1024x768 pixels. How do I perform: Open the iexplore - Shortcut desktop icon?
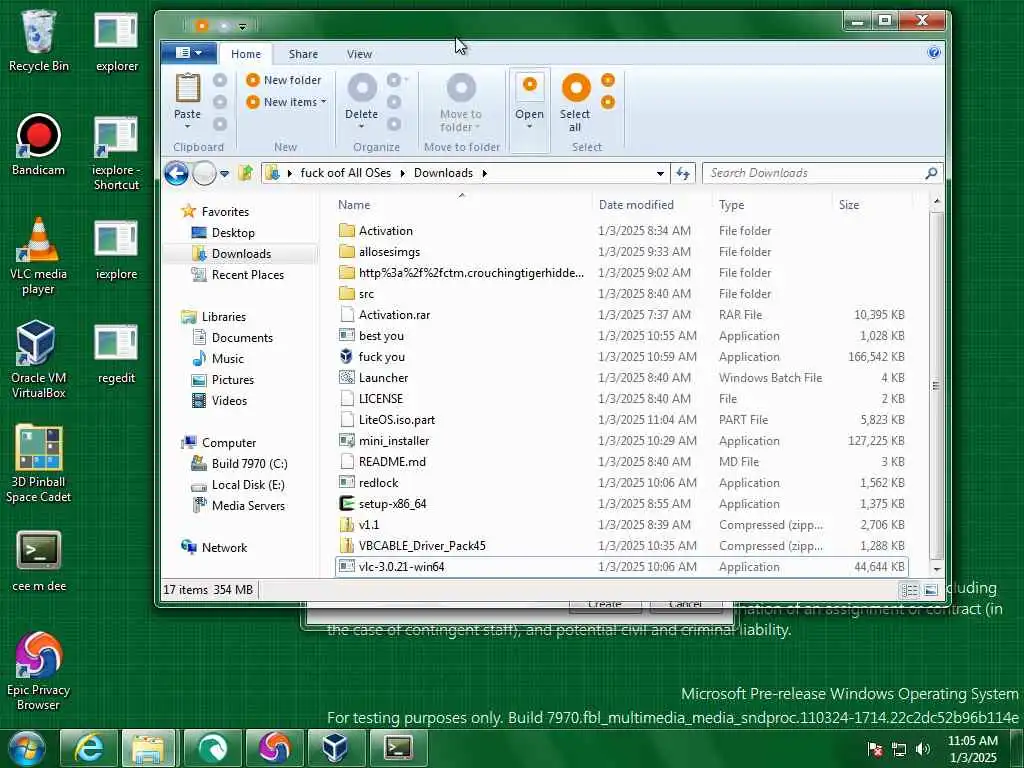click(x=116, y=153)
